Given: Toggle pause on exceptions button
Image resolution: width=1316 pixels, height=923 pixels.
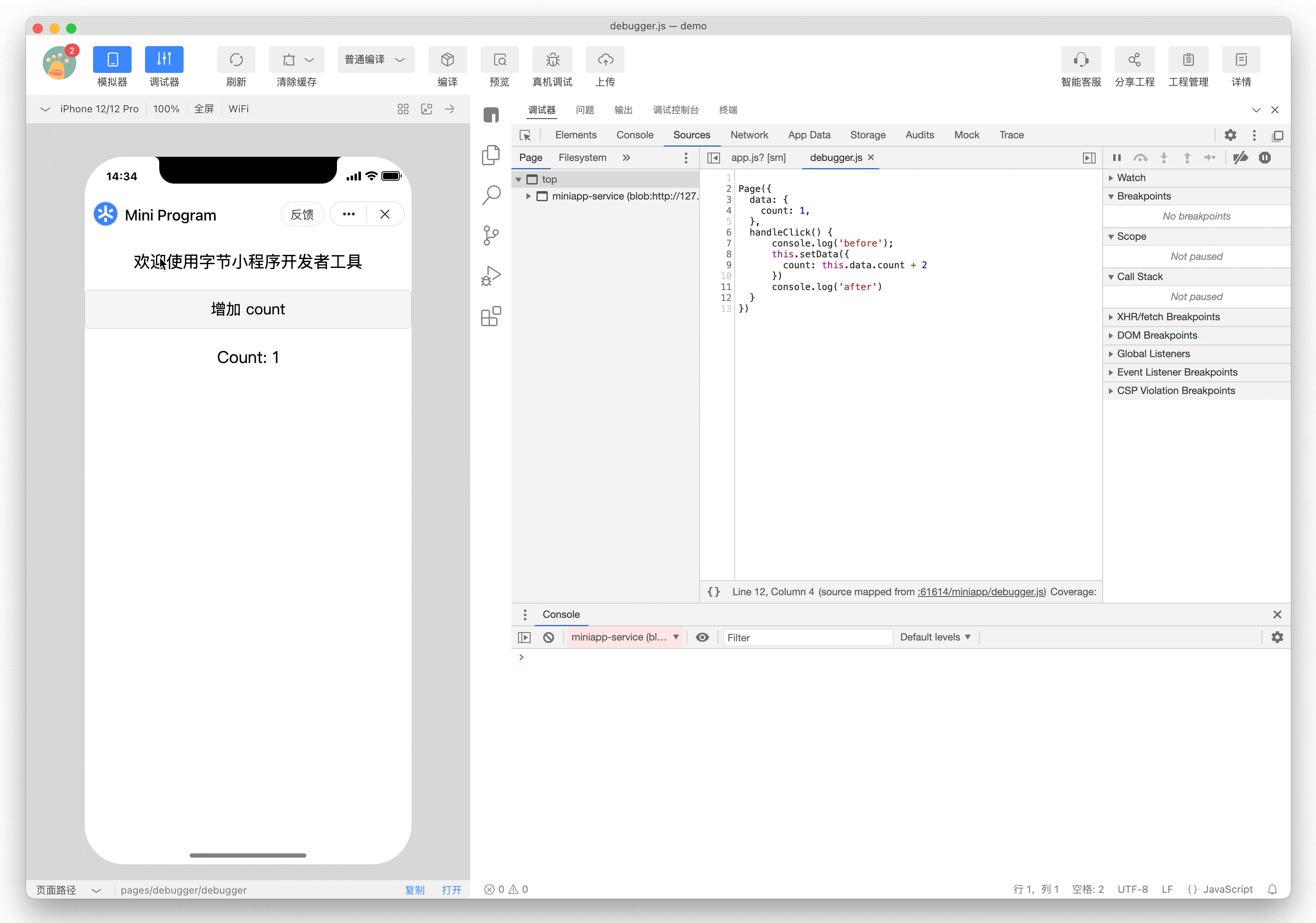Looking at the screenshot, I should click(x=1265, y=158).
